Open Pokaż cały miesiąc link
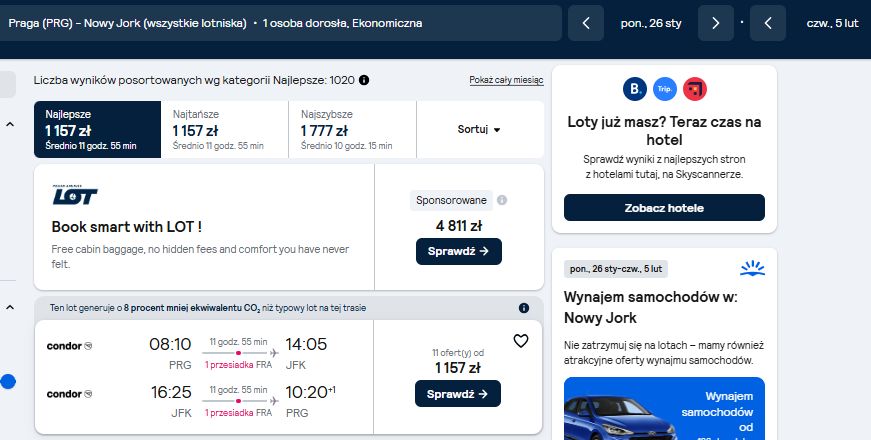This screenshot has height=440, width=871. (x=506, y=80)
